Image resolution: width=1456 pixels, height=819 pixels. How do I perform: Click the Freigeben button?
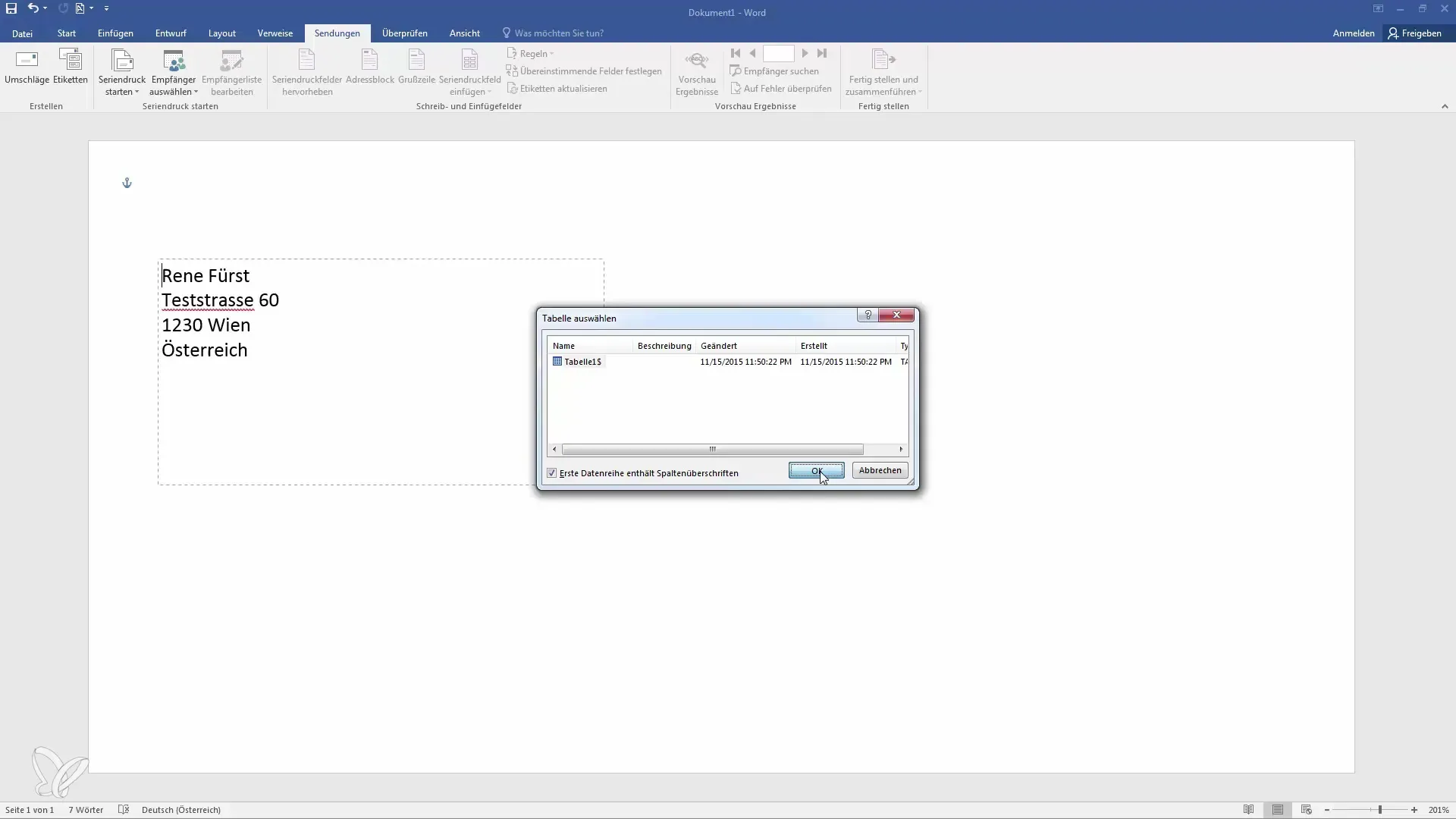(x=1414, y=33)
